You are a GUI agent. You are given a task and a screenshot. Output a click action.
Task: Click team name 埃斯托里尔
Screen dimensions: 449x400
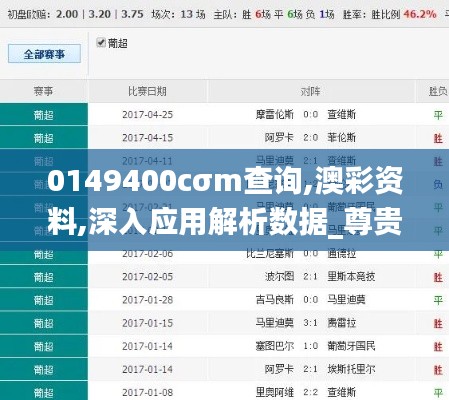point(351,369)
